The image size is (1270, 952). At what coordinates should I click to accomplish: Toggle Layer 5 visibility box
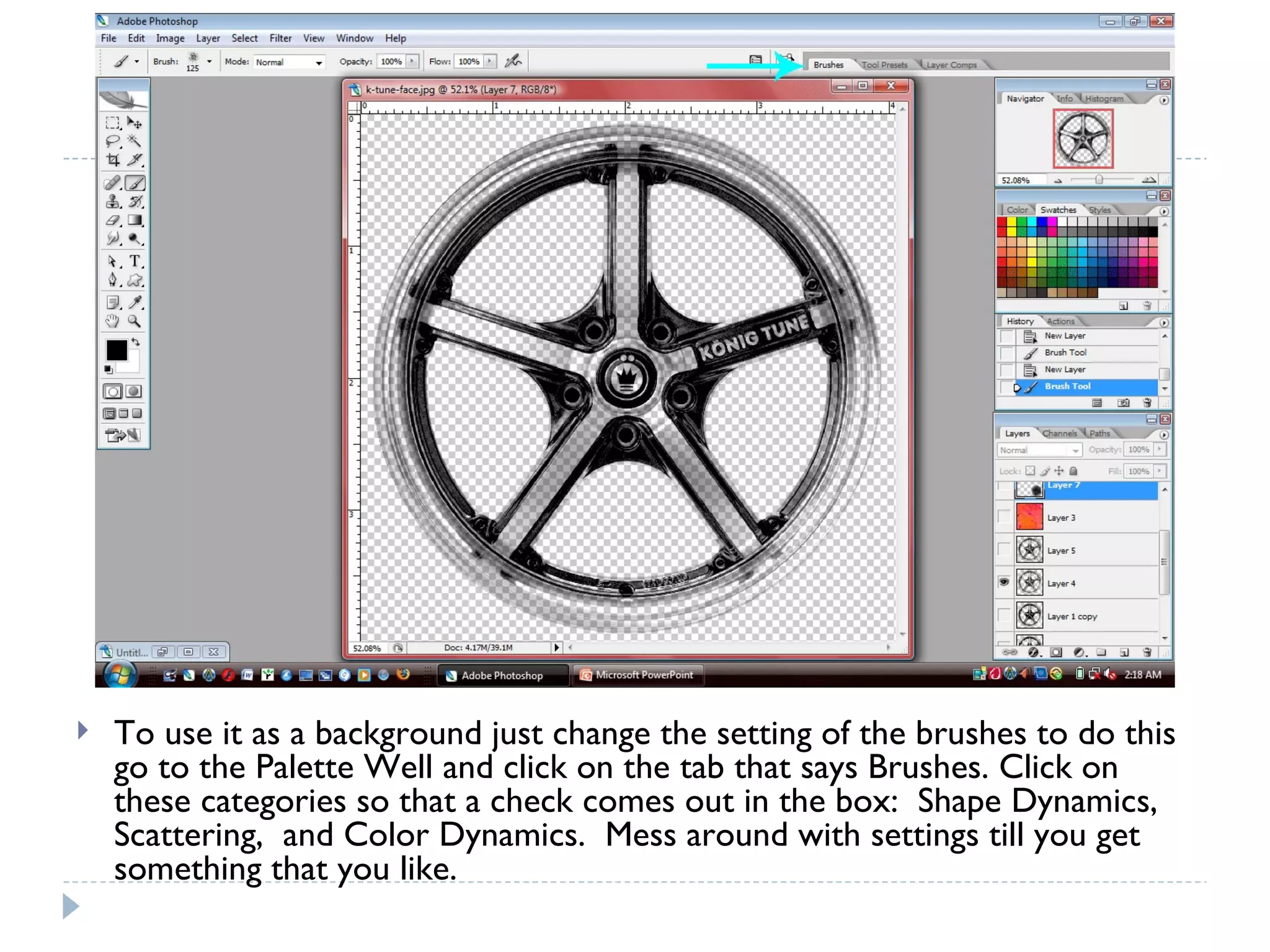1004,550
